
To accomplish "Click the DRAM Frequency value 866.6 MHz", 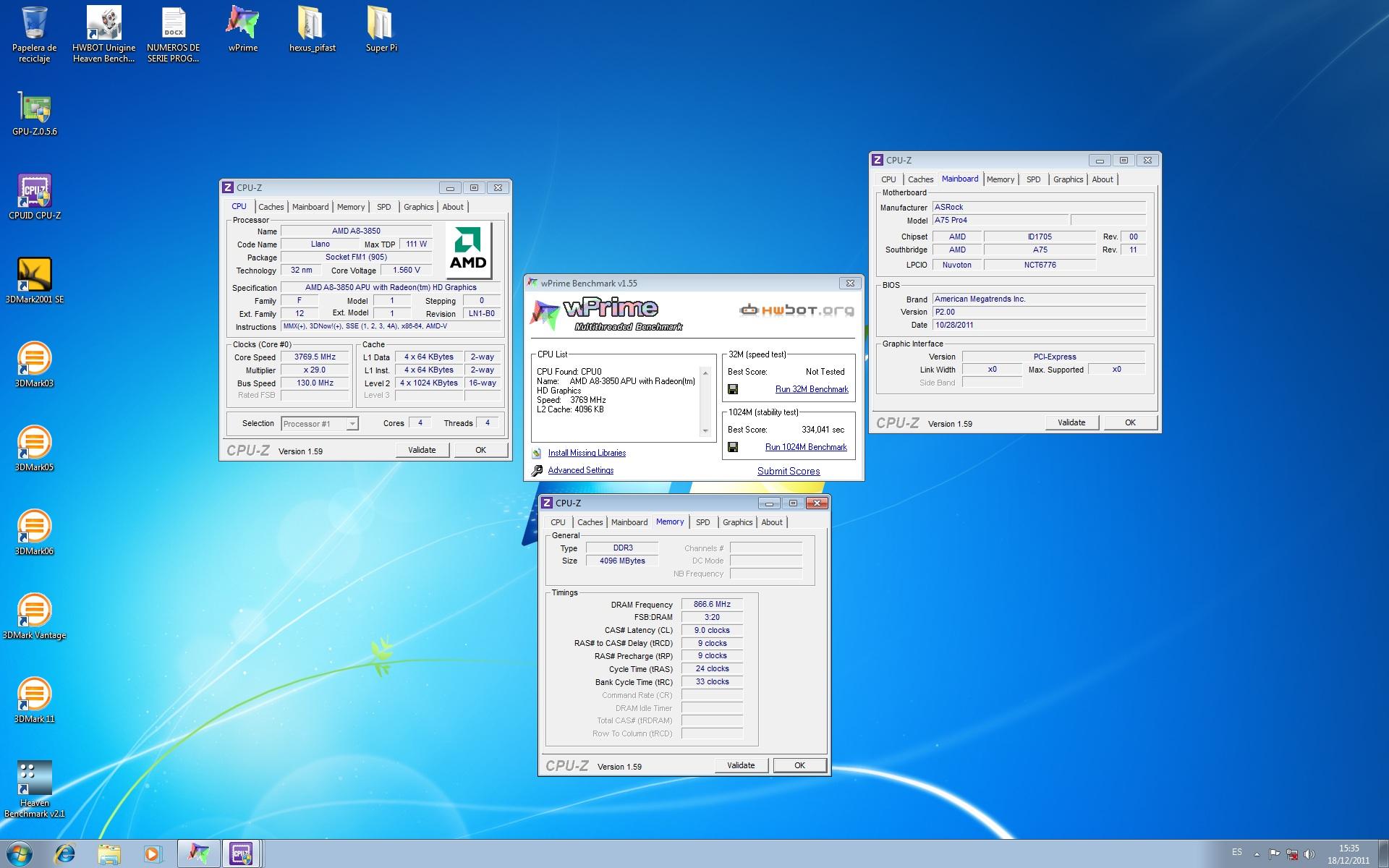I will pos(712,605).
